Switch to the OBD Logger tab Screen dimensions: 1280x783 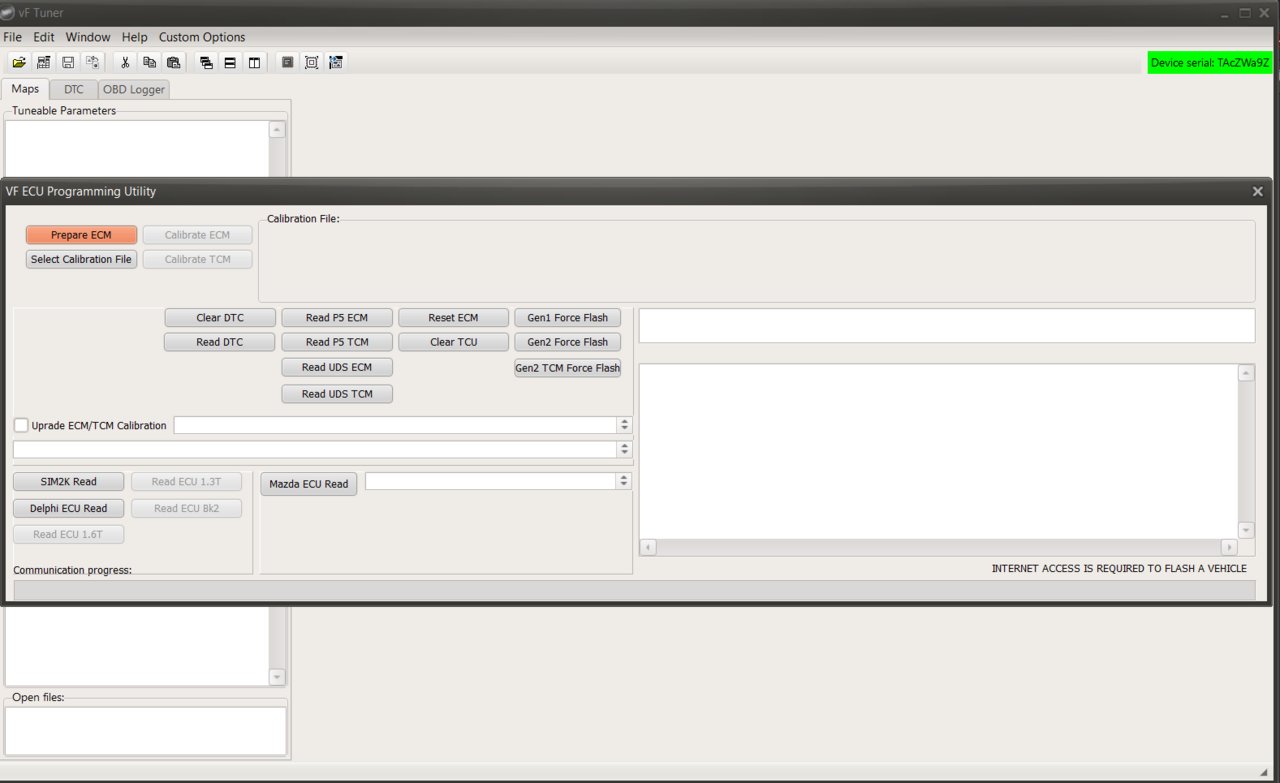(x=134, y=89)
